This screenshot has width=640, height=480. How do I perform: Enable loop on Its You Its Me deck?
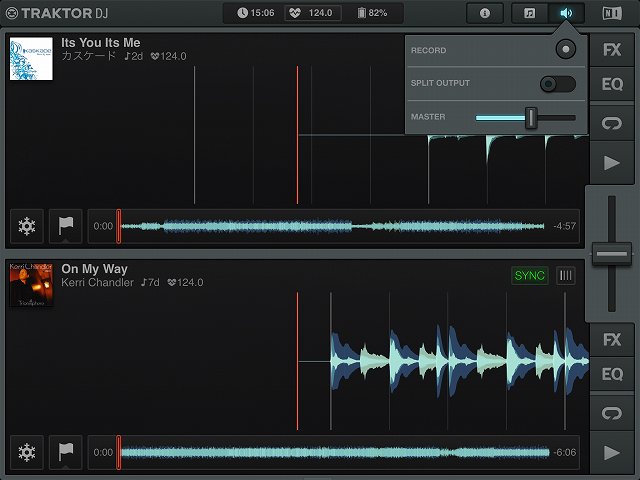(612, 123)
